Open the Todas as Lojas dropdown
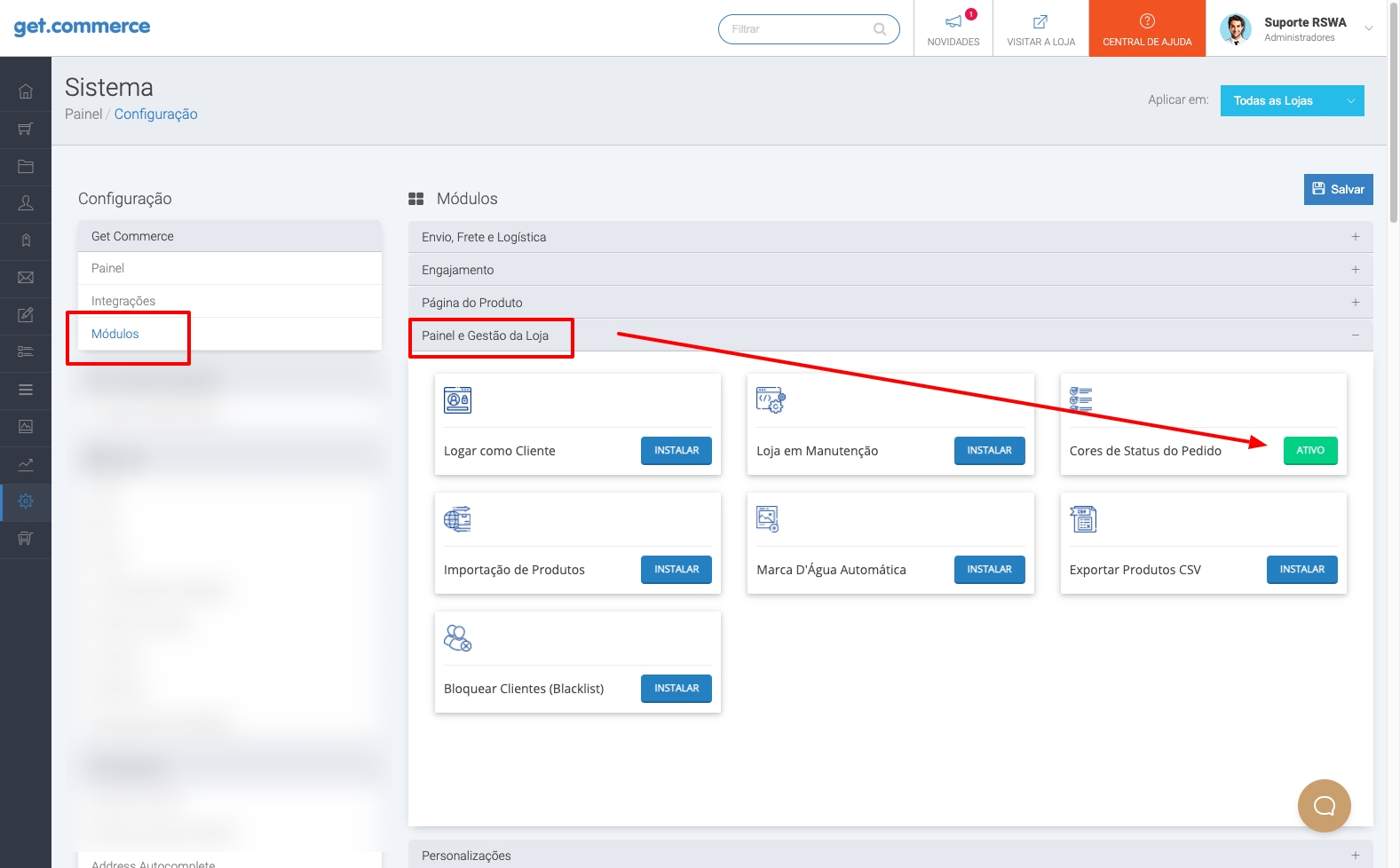This screenshot has height=868, width=1400. pyautogui.click(x=1292, y=101)
